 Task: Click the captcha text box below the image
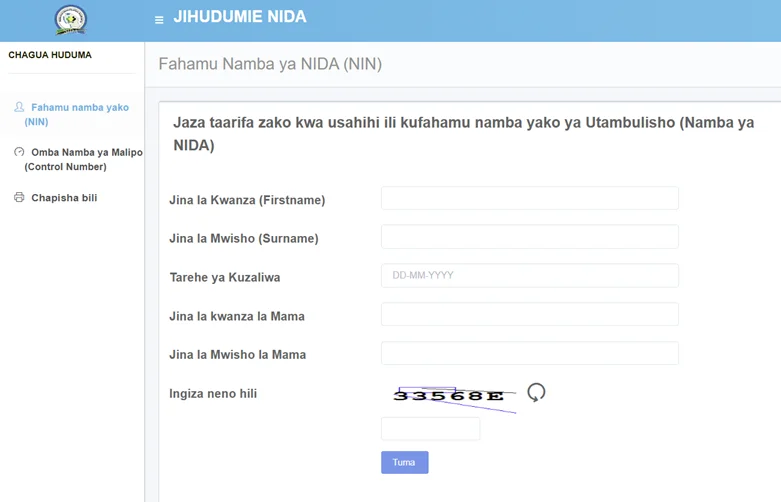(430, 429)
